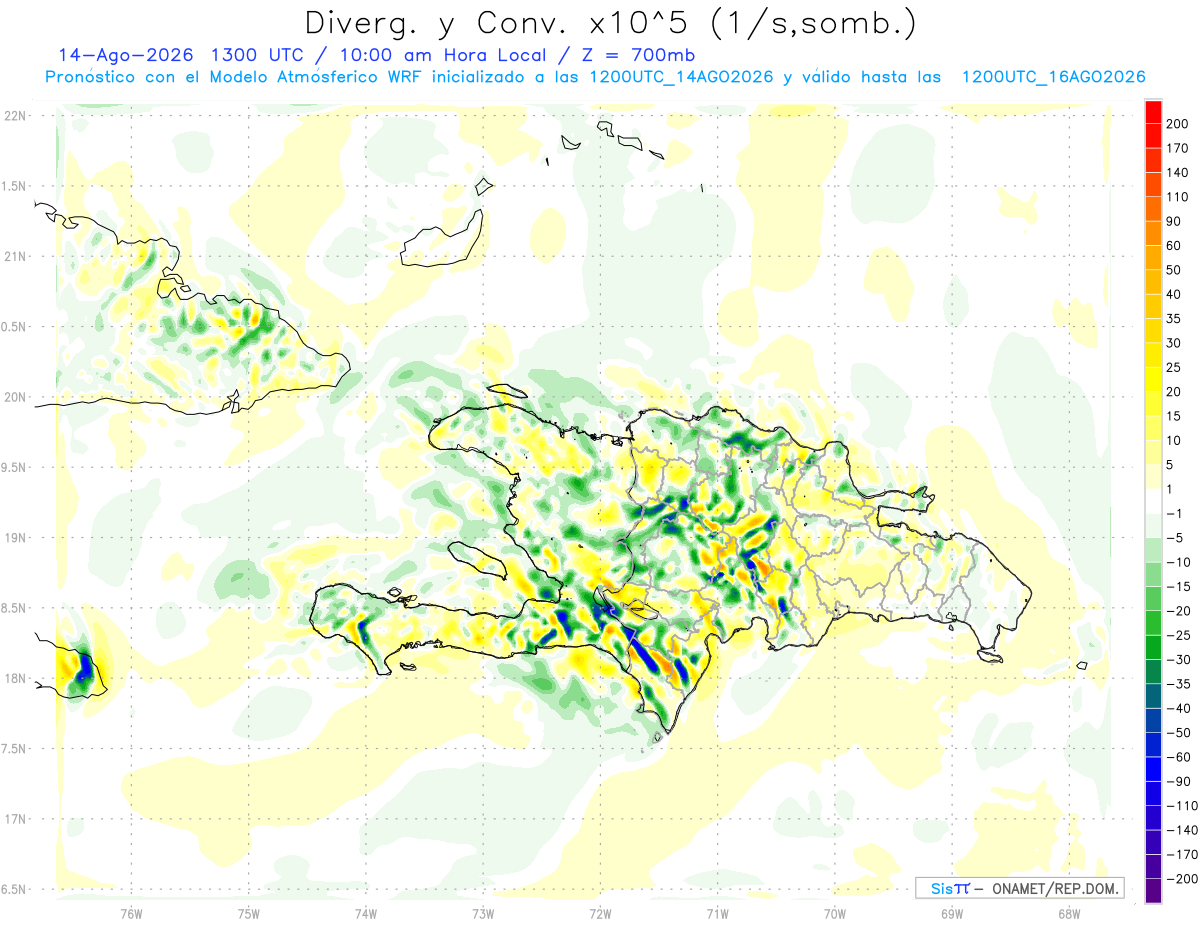1200x927 pixels.
Task: Click the colorbar value '-110'
Action: [x=1183, y=805]
